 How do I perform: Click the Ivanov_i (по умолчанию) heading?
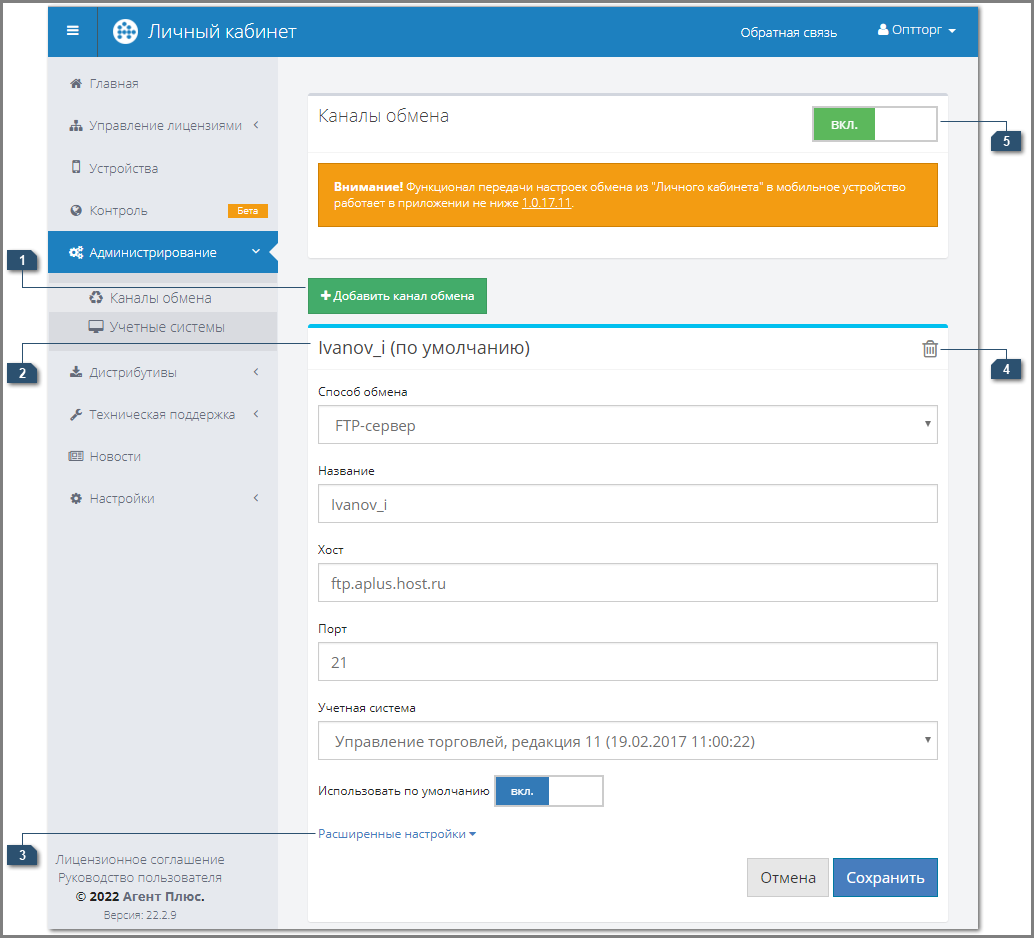424,348
